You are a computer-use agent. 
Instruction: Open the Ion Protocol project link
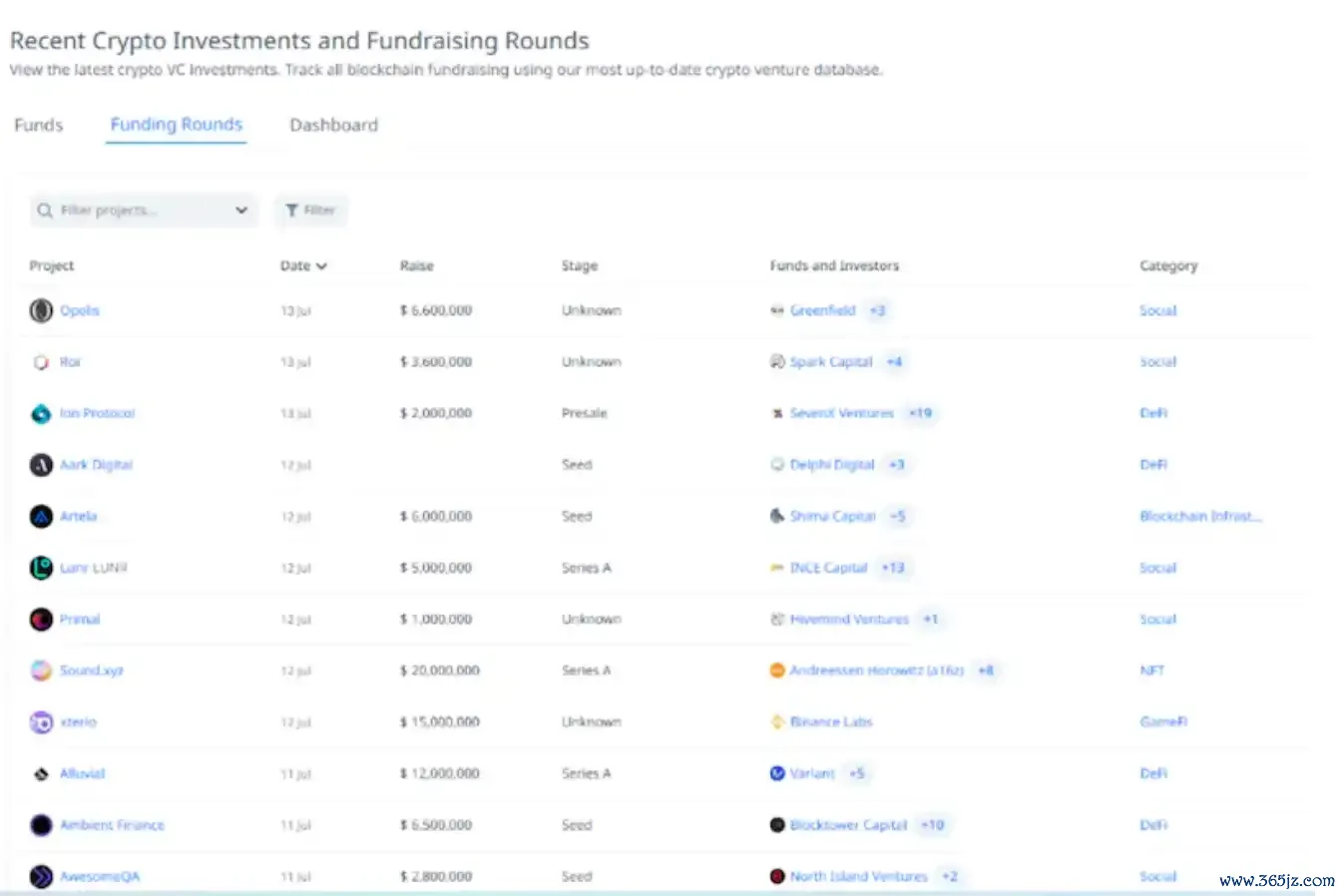(x=98, y=413)
